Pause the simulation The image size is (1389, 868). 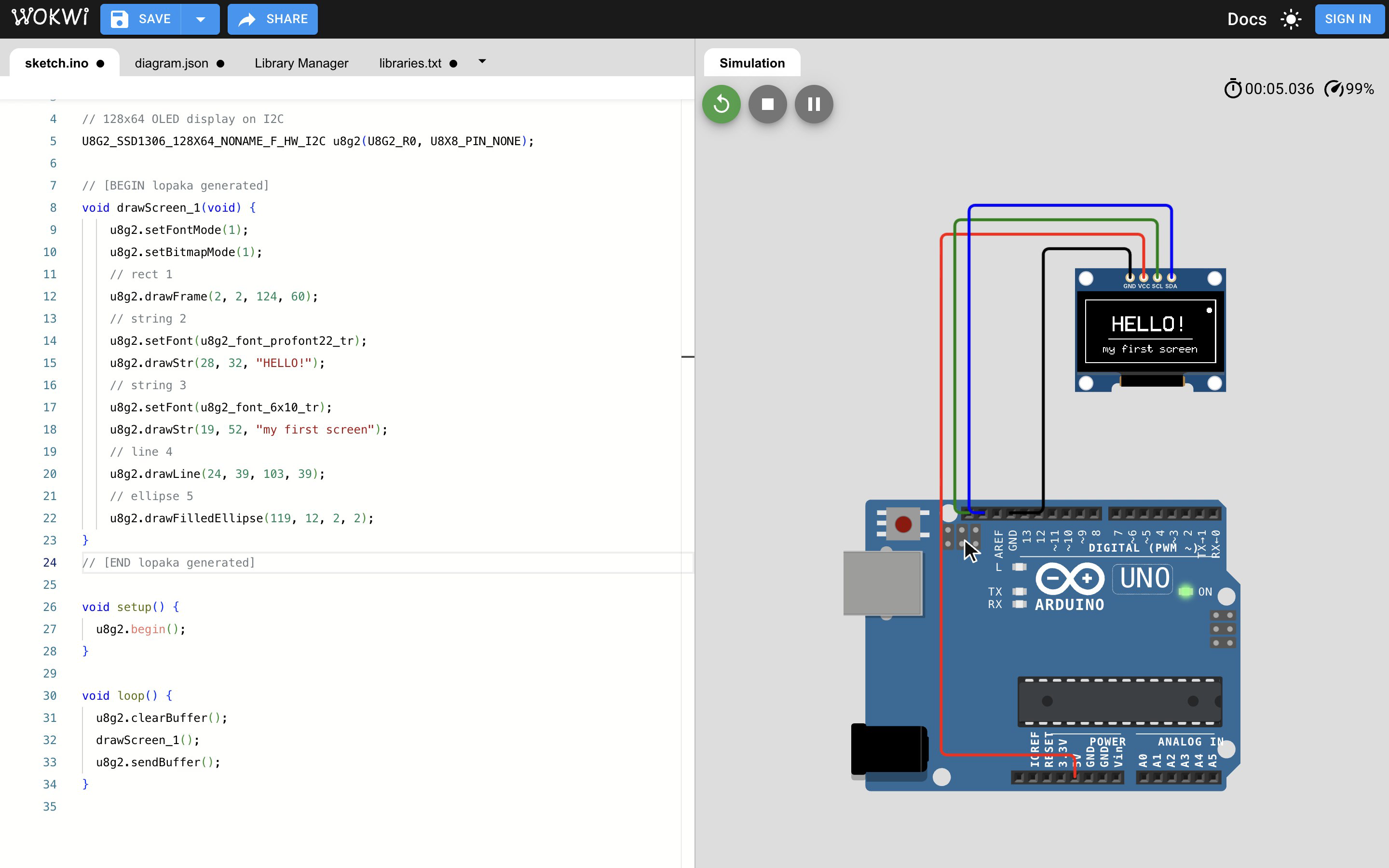[813, 104]
